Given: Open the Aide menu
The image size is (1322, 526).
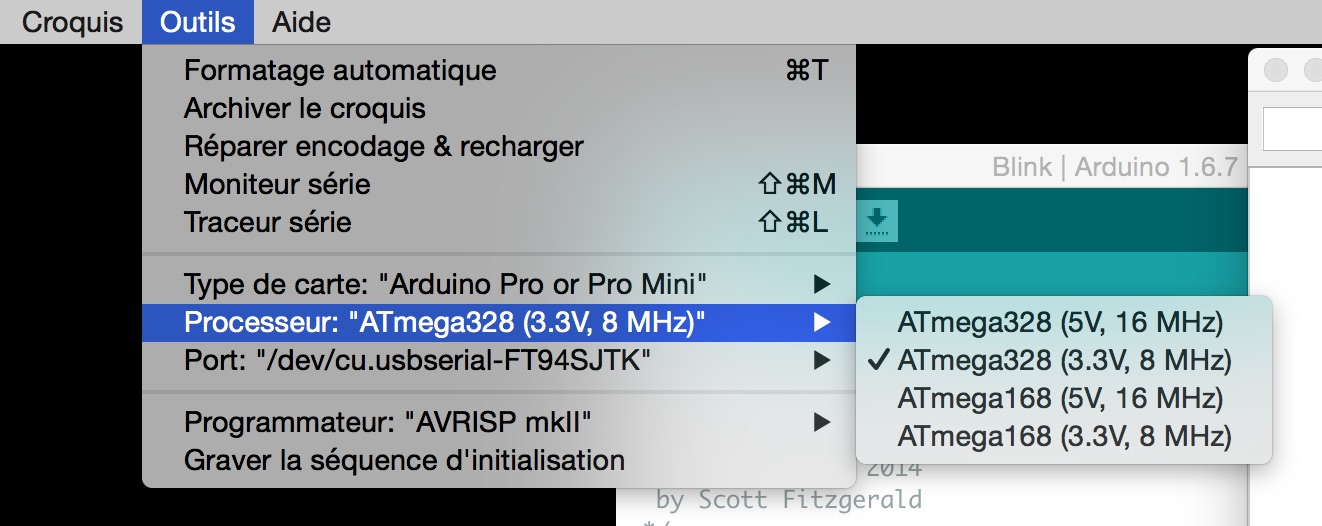Looking at the screenshot, I should [301, 22].
